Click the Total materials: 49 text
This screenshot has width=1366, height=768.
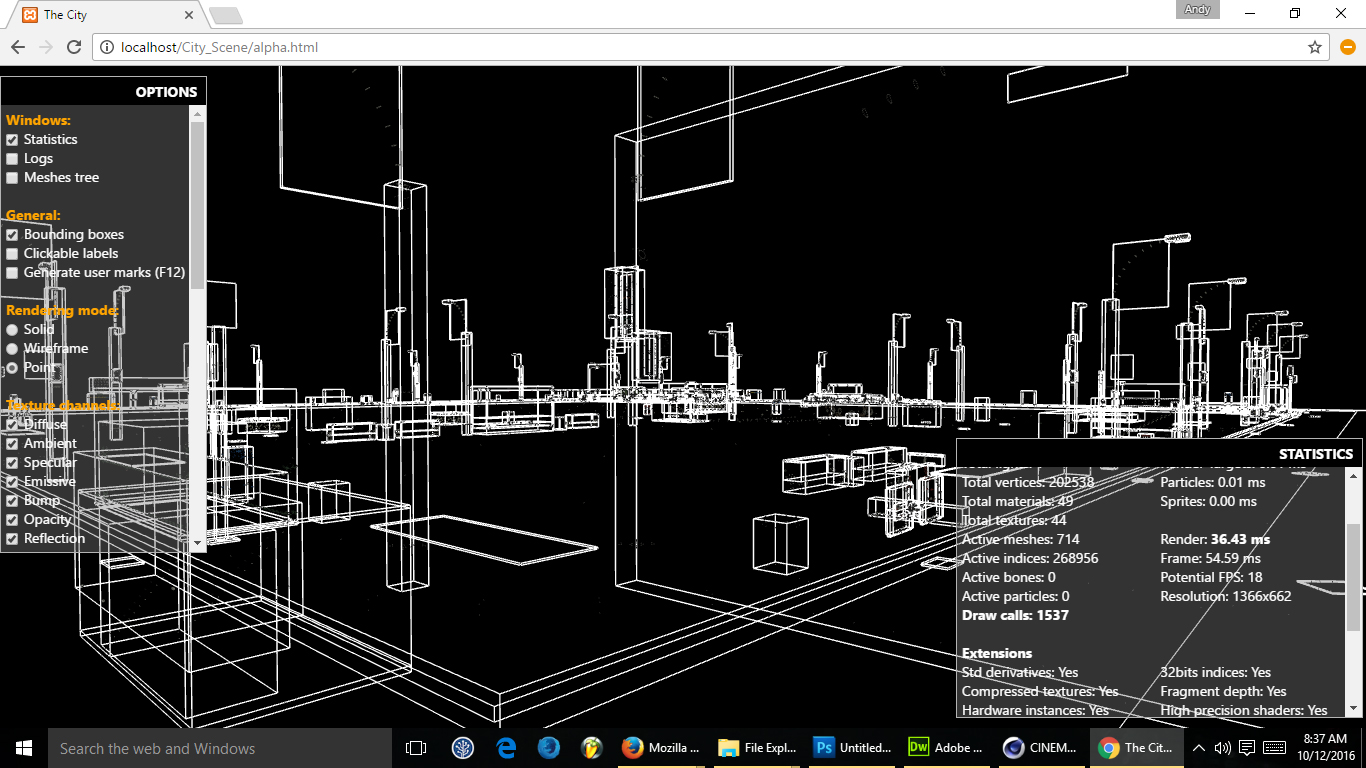click(x=1017, y=502)
